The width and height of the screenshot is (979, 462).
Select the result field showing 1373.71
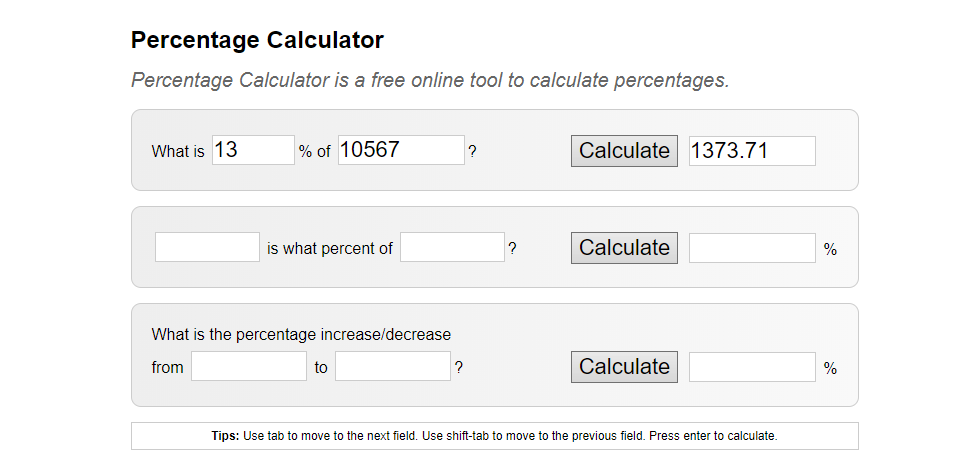click(752, 150)
